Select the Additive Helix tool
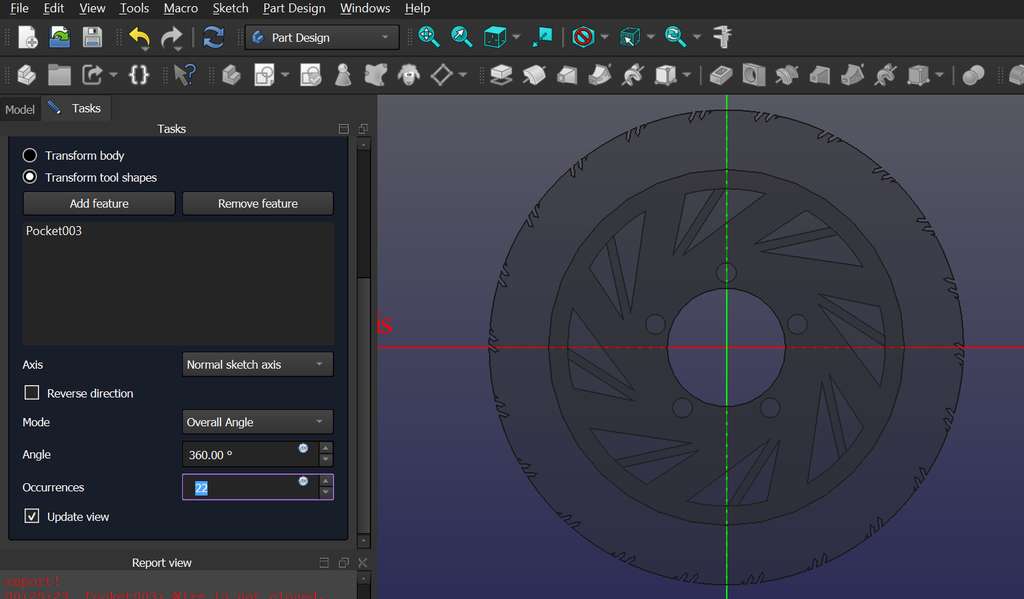This screenshot has width=1024, height=599. click(632, 75)
